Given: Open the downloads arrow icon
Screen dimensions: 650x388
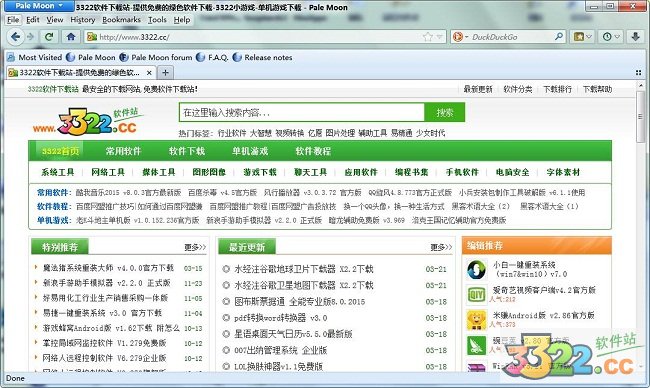Looking at the screenshot, I should pyautogui.click(x=635, y=37).
